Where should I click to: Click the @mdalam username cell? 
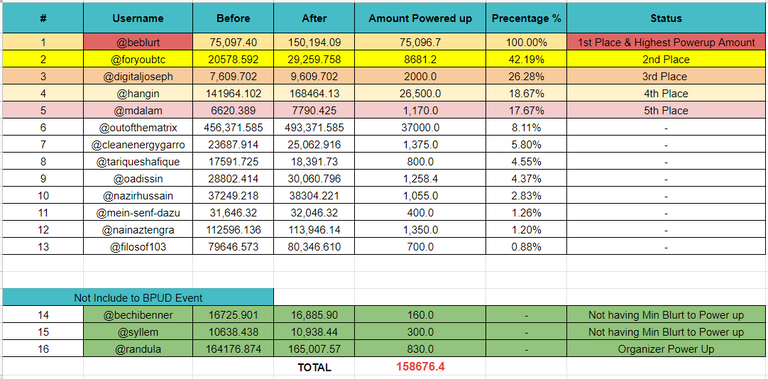[x=138, y=111]
